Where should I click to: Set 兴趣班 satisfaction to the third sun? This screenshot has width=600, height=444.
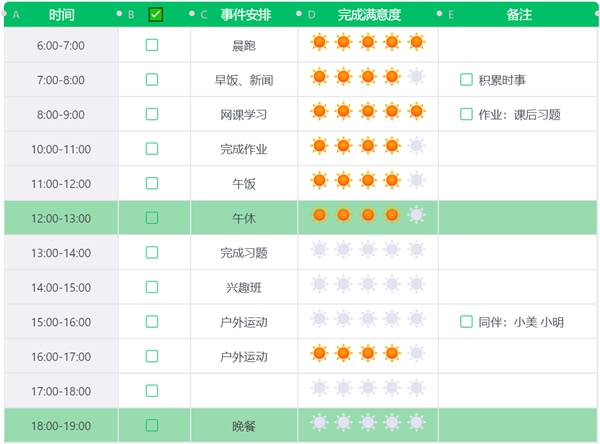coord(368,285)
